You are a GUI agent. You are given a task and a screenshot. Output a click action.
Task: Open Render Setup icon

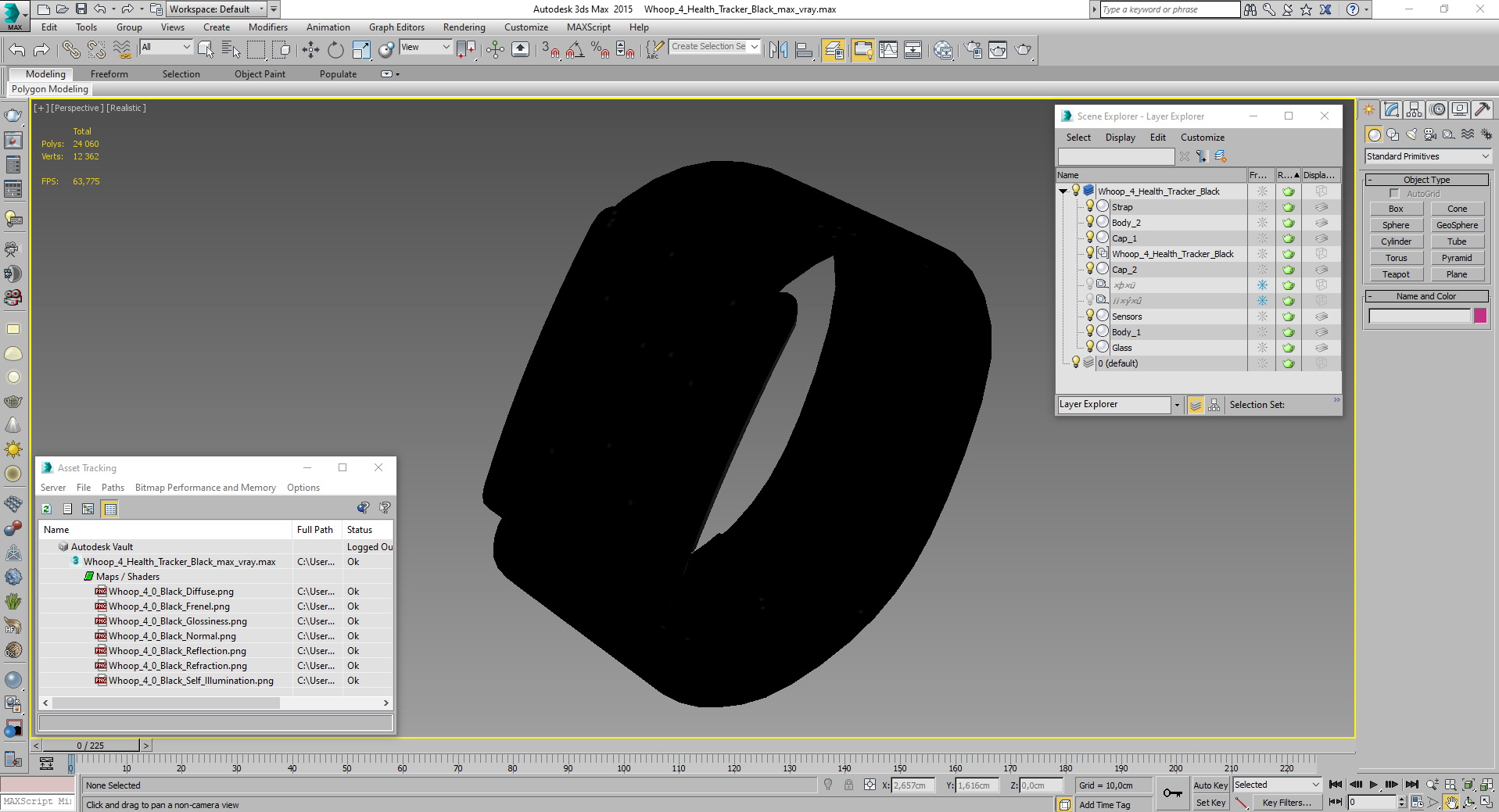tap(973, 50)
